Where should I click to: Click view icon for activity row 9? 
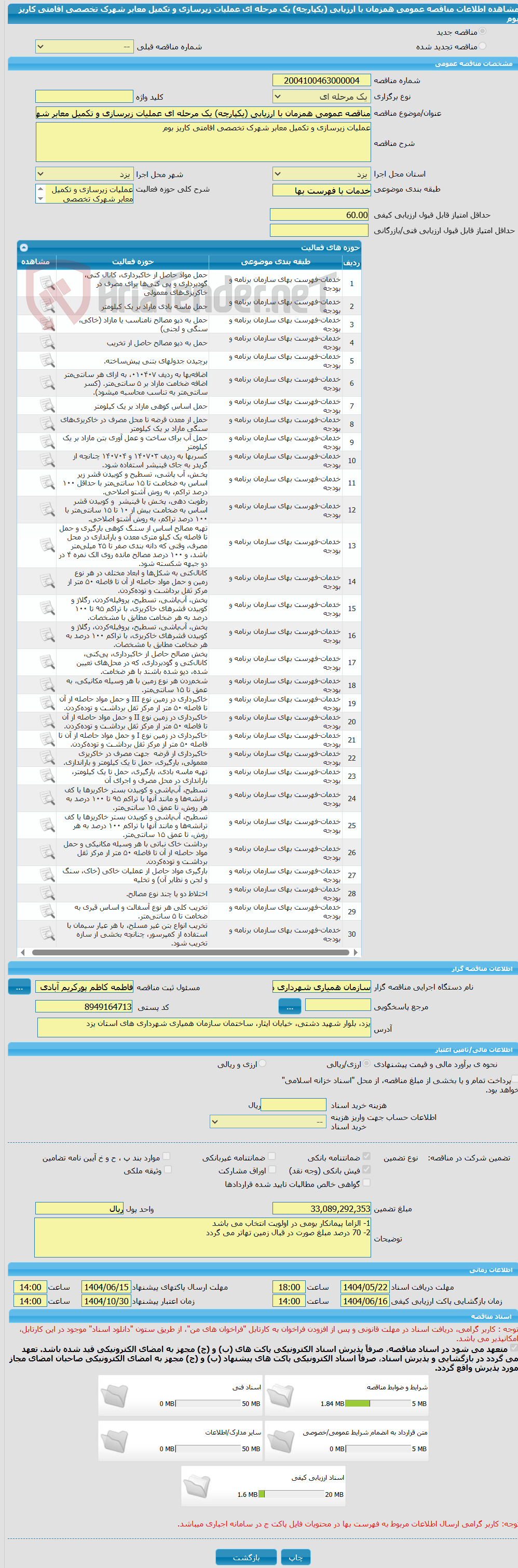tap(47, 442)
